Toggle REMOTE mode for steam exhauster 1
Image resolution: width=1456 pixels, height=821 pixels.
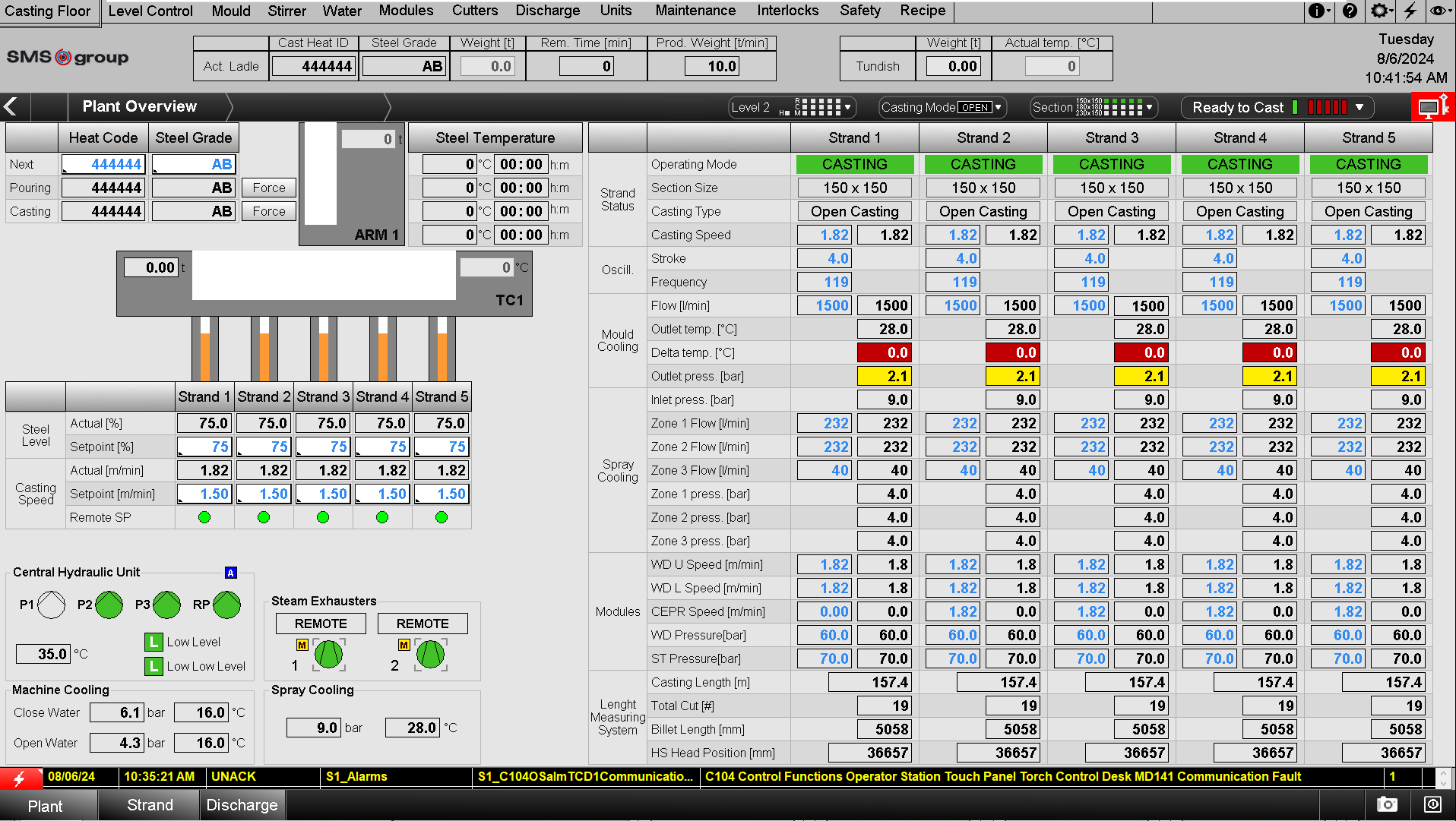[321, 624]
